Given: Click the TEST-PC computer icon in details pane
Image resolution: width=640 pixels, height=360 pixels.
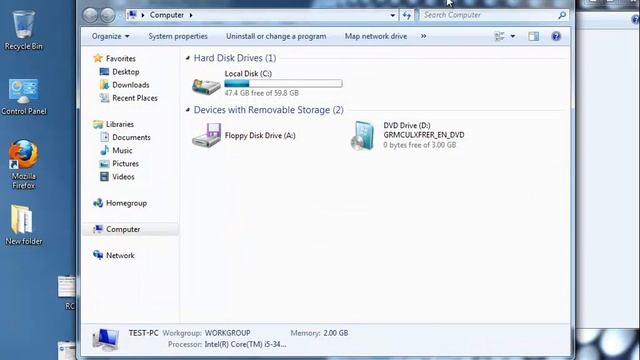Looking at the screenshot, I should (x=106, y=340).
